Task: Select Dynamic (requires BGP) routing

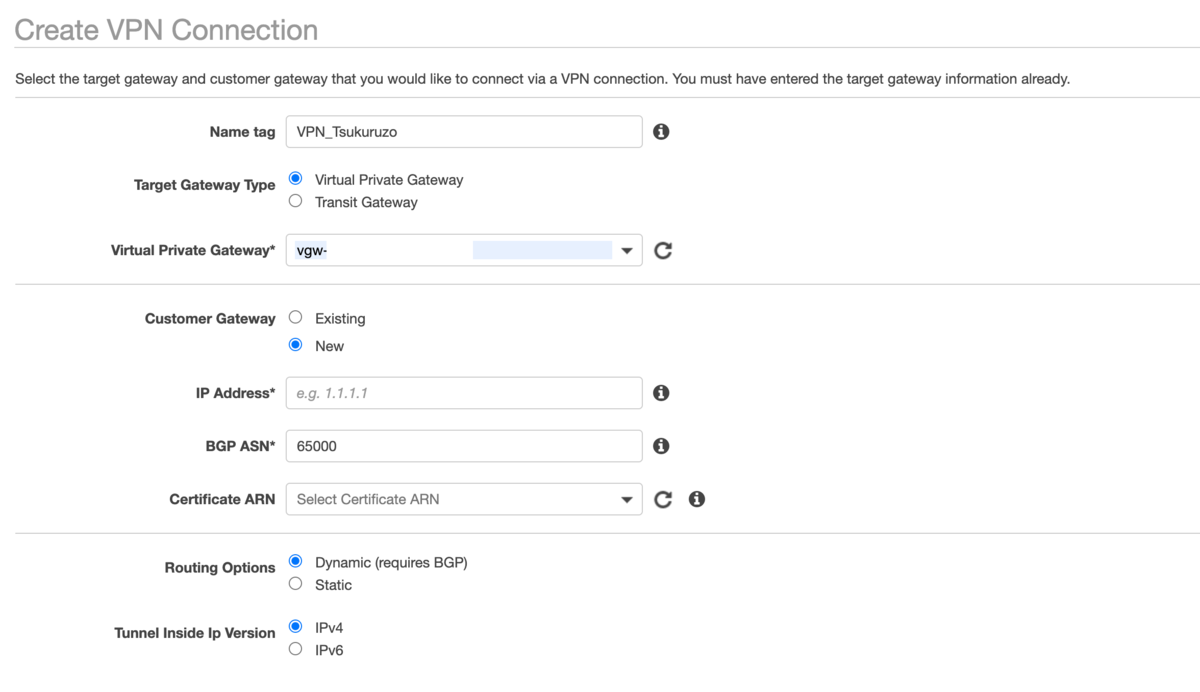Action: [295, 562]
